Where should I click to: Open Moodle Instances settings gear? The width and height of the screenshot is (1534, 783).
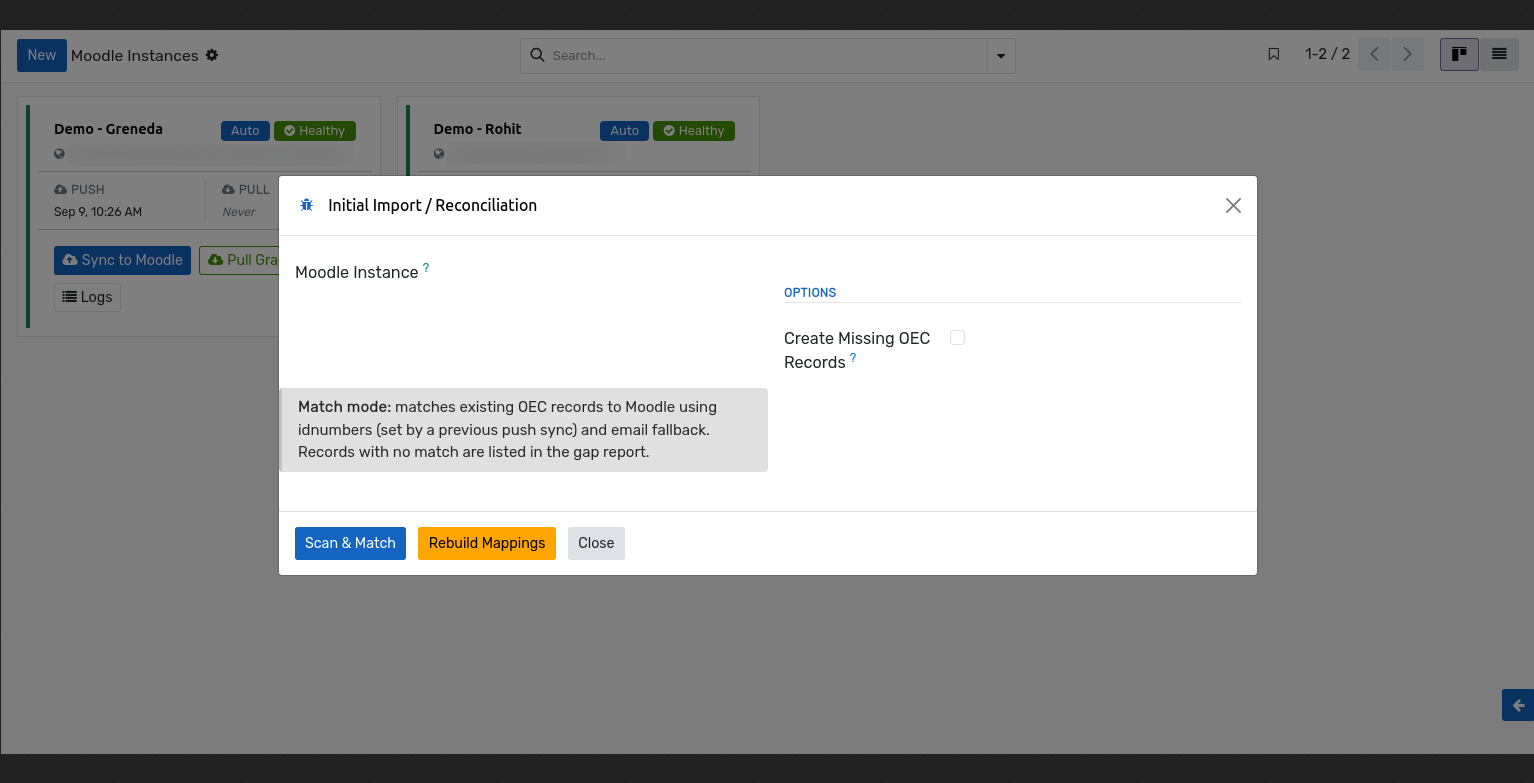point(212,55)
